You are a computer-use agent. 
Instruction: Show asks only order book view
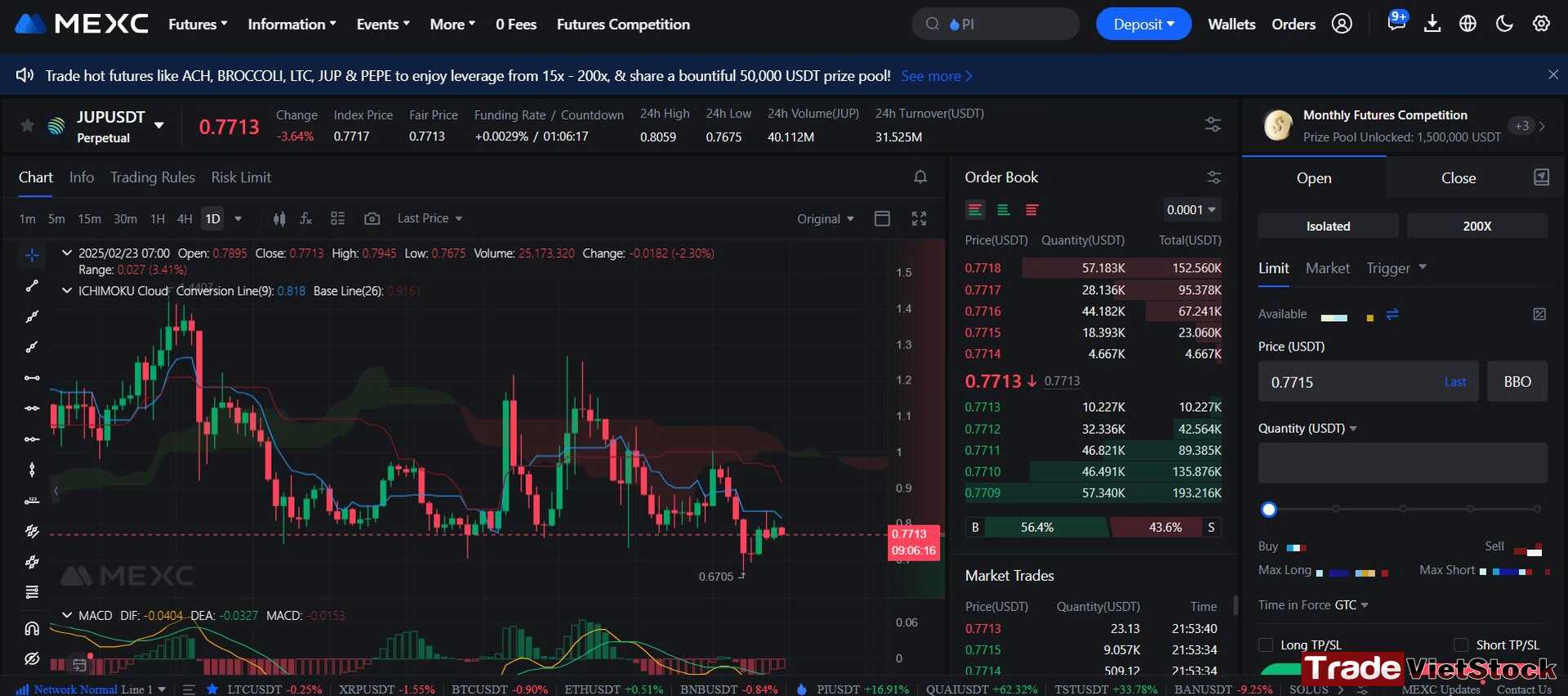[1031, 210]
